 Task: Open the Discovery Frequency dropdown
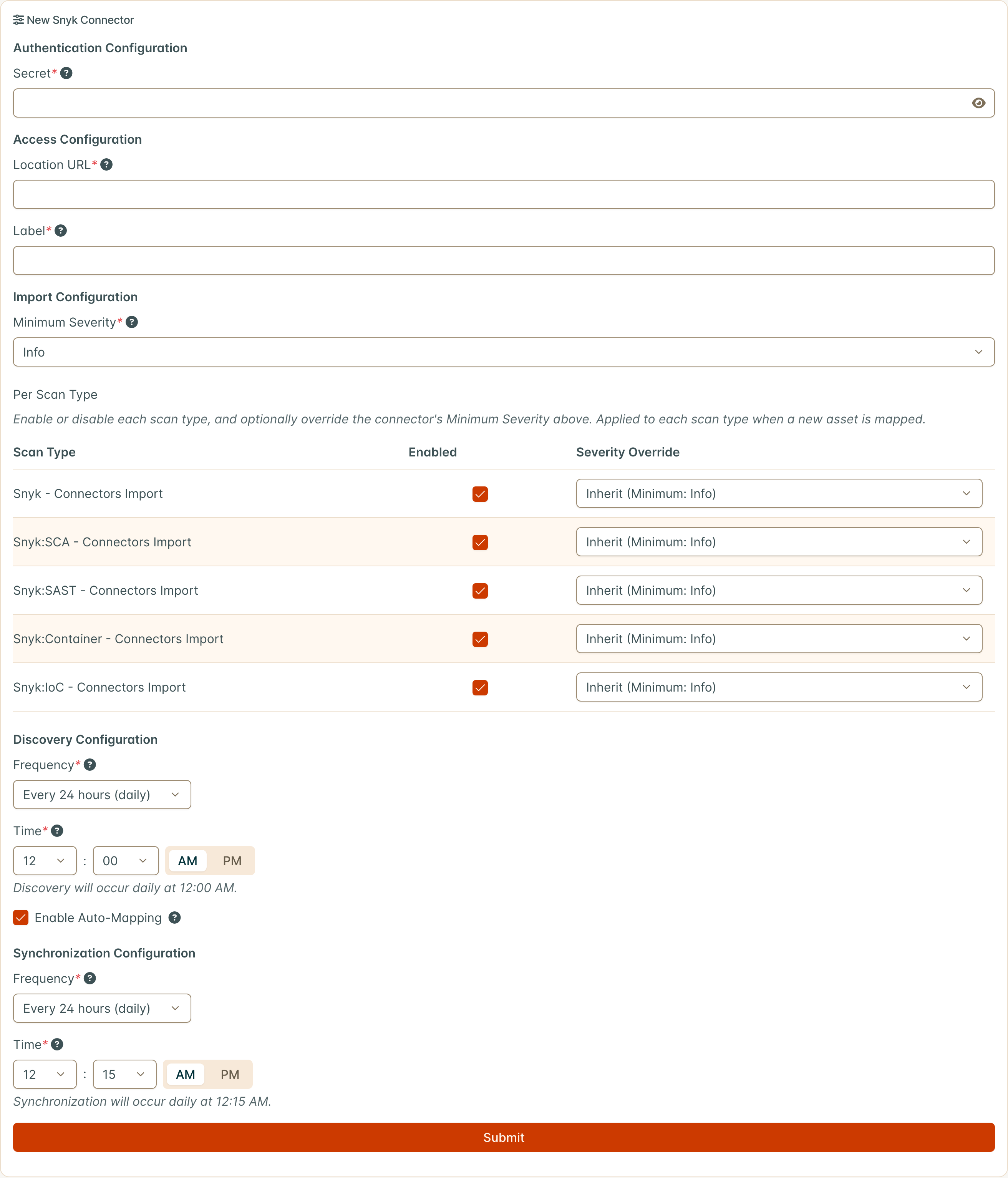point(102,795)
